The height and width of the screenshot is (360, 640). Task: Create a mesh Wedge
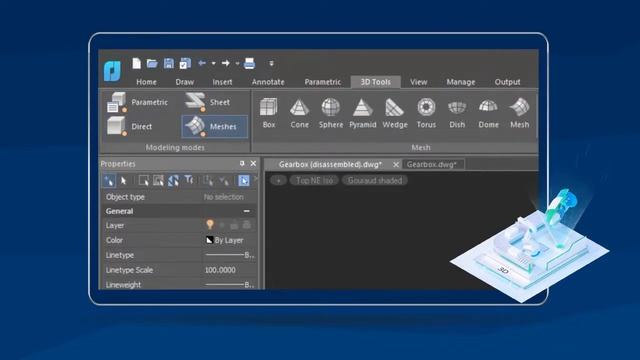395,113
